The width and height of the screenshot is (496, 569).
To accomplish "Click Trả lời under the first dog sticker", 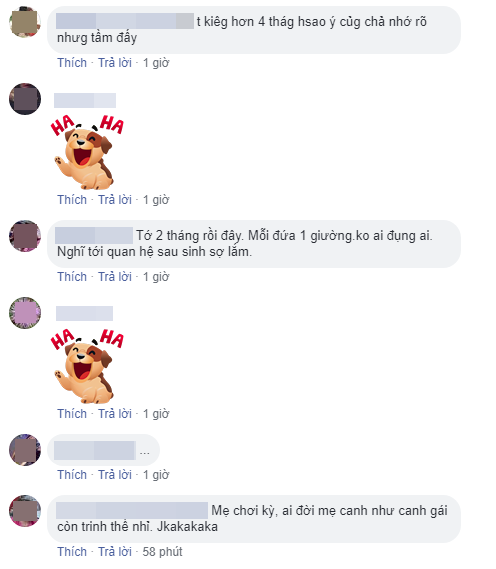I will coord(115,200).
